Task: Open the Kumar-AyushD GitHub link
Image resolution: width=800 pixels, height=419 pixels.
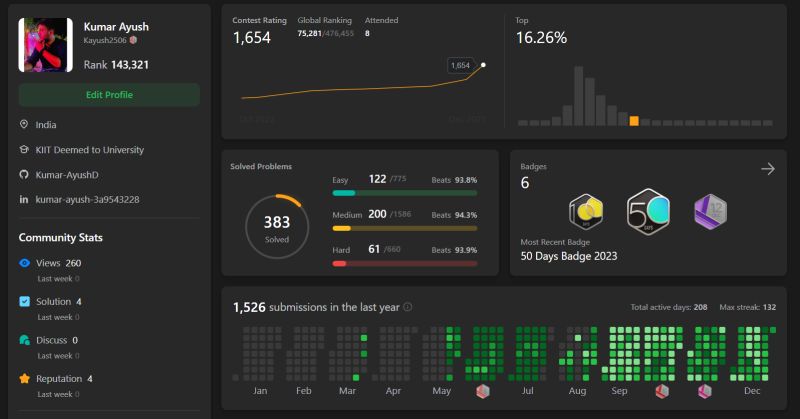Action: [67, 175]
